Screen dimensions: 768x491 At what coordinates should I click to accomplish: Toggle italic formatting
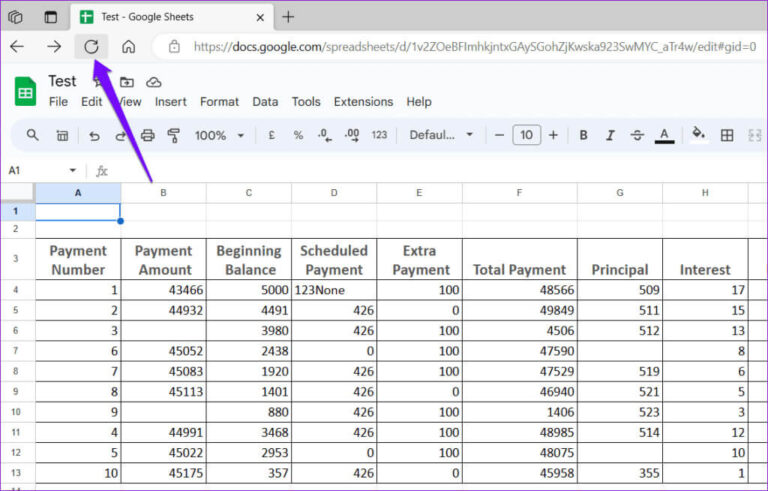coord(610,135)
